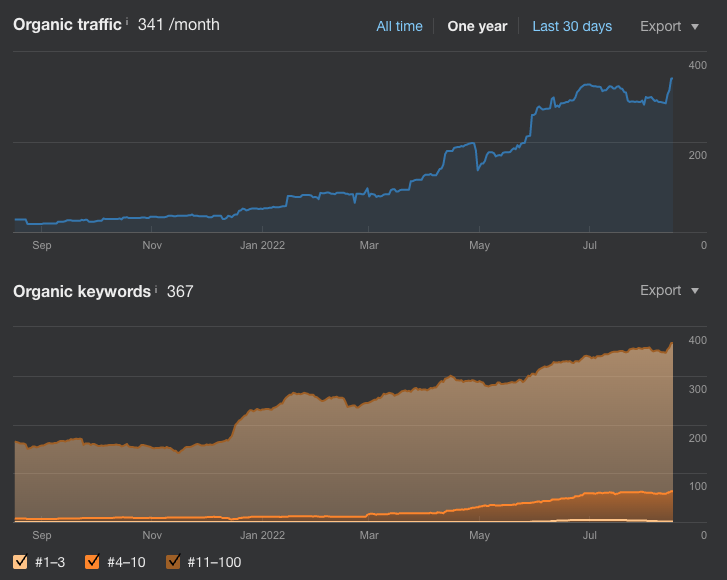Click the Organic traffic heading
727x580 pixels.
click(x=67, y=25)
